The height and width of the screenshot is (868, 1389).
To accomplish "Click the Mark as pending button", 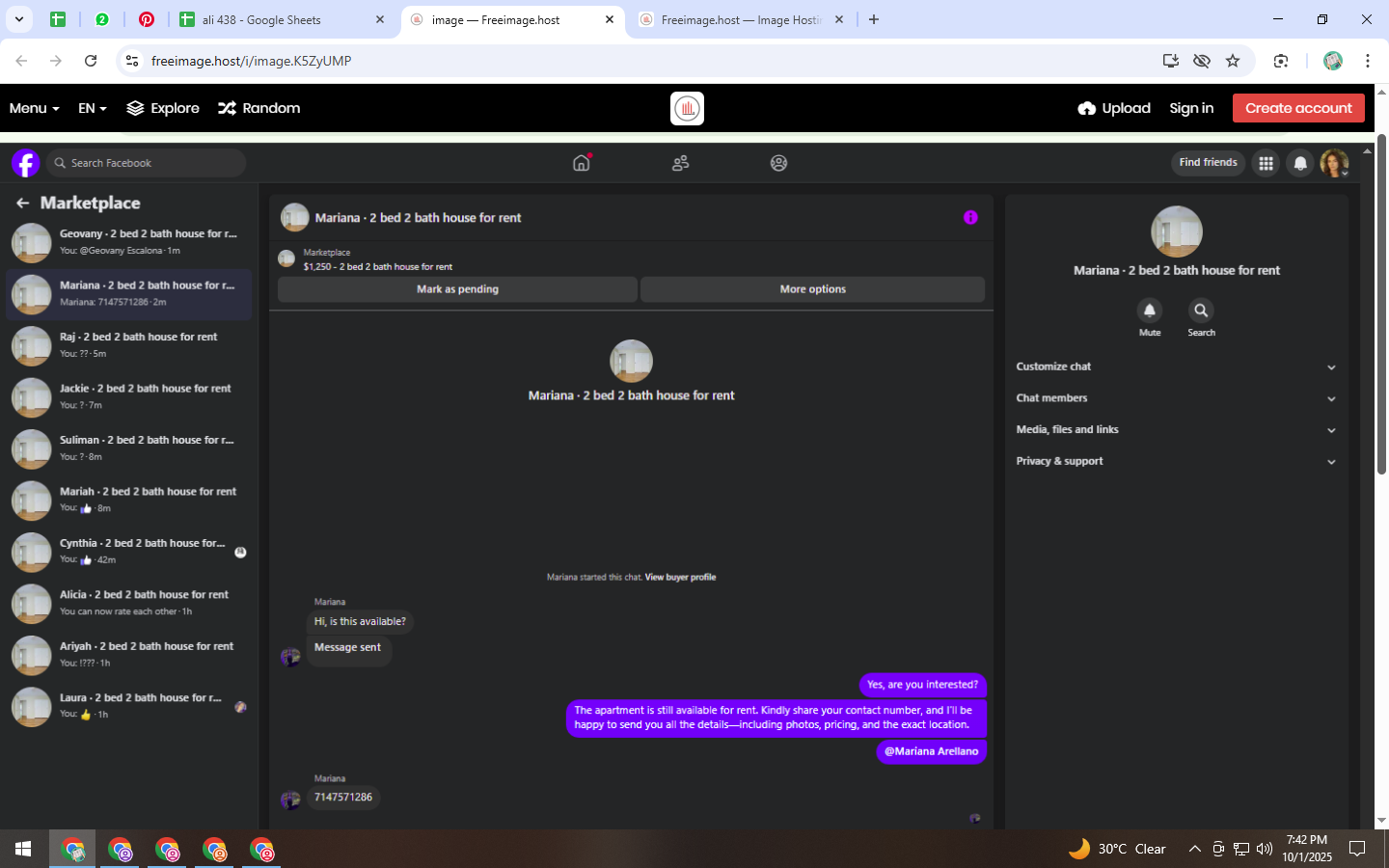I will tap(457, 289).
